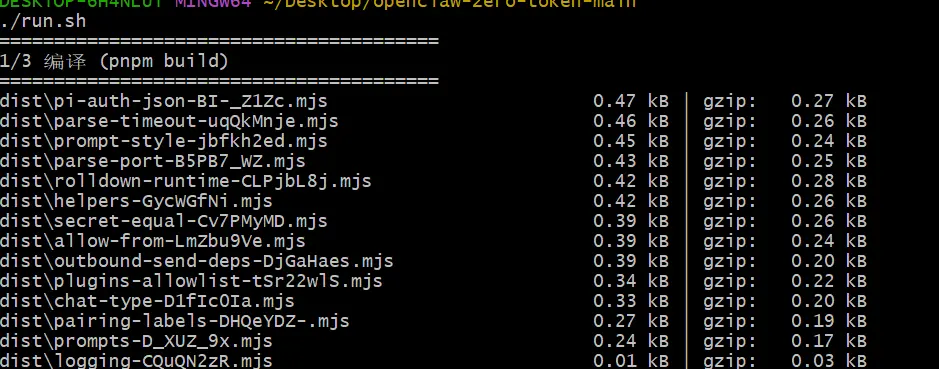Click gzip value 0.25 kB for parse-port
939x369 pixels.
(829, 161)
